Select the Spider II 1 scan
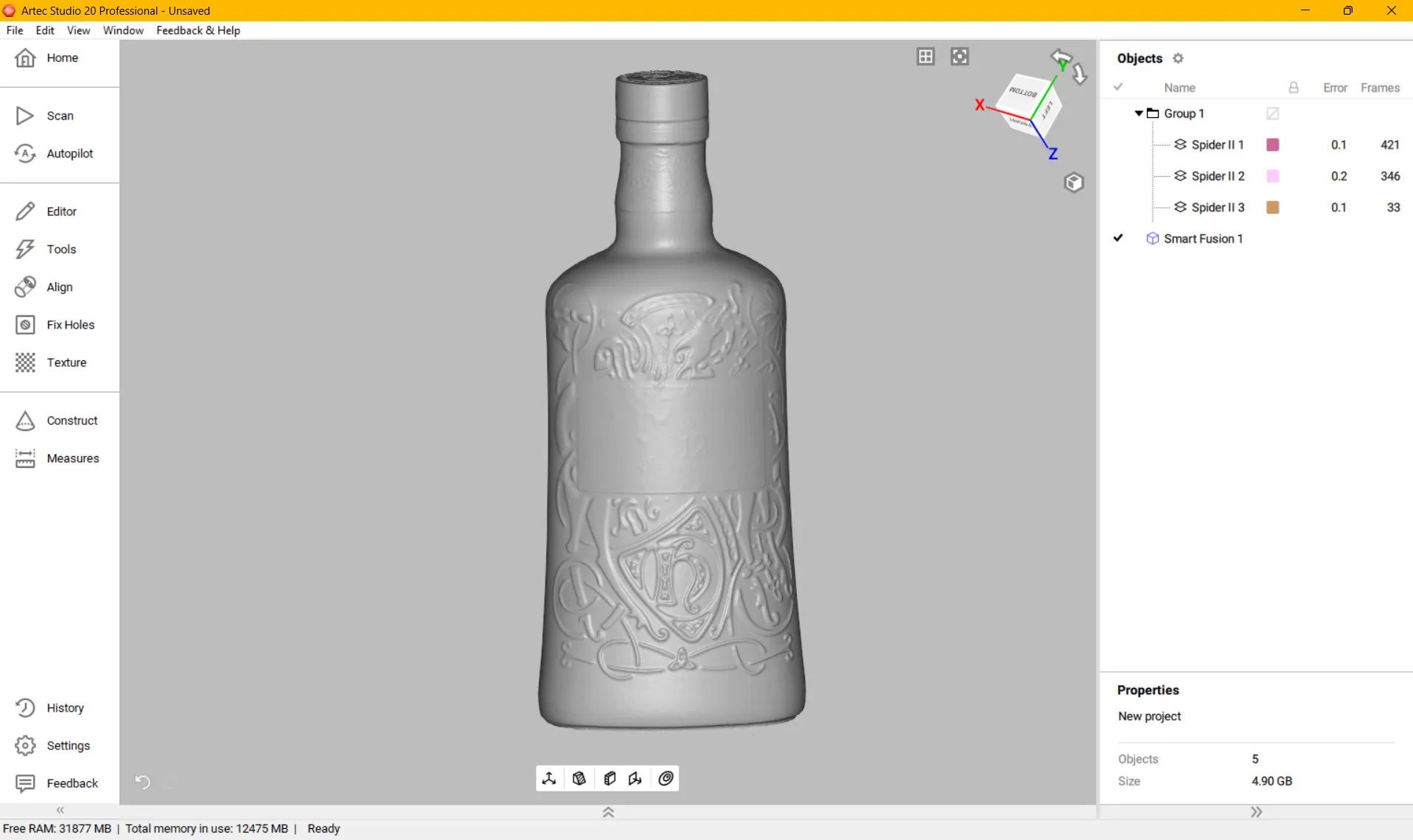Viewport: 1413px width, 840px height. tap(1217, 145)
